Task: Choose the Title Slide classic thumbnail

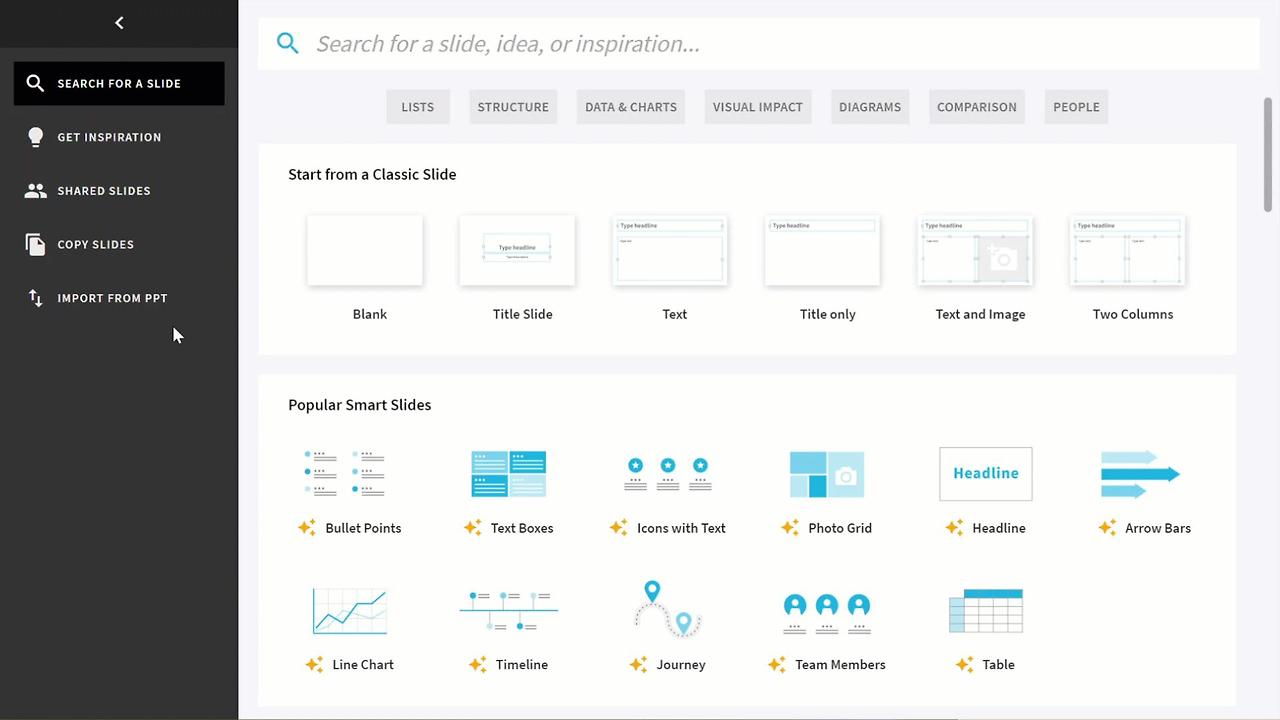Action: (517, 250)
